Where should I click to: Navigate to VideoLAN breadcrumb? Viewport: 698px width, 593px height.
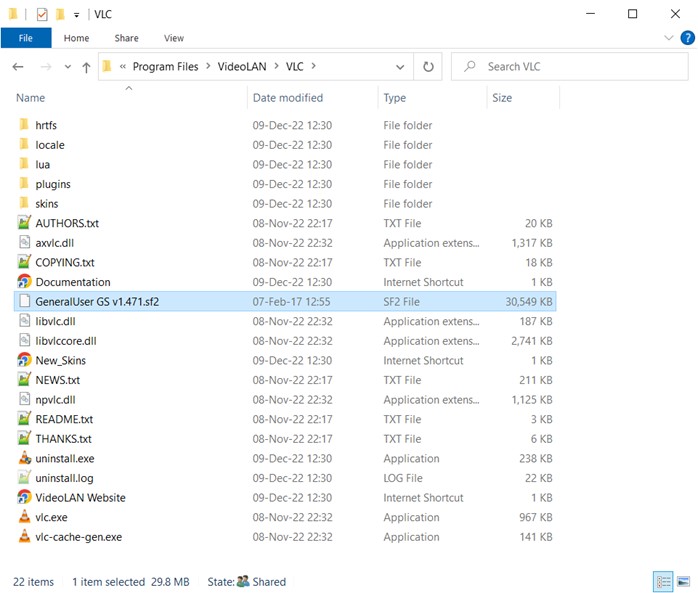242,66
